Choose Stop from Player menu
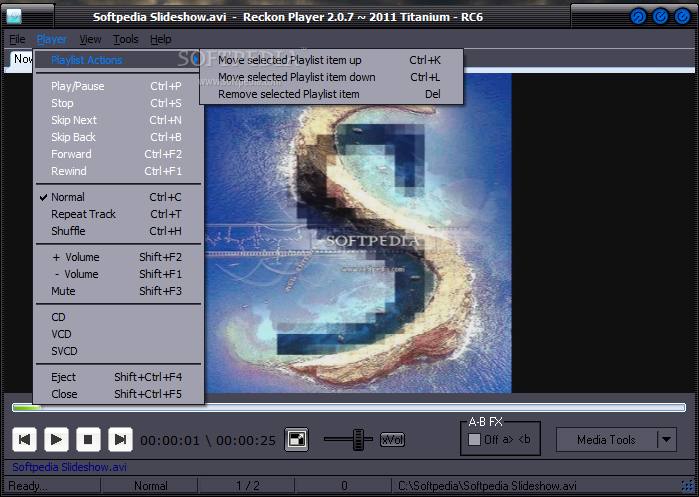Viewport: 699px width, 497px height. [119, 103]
